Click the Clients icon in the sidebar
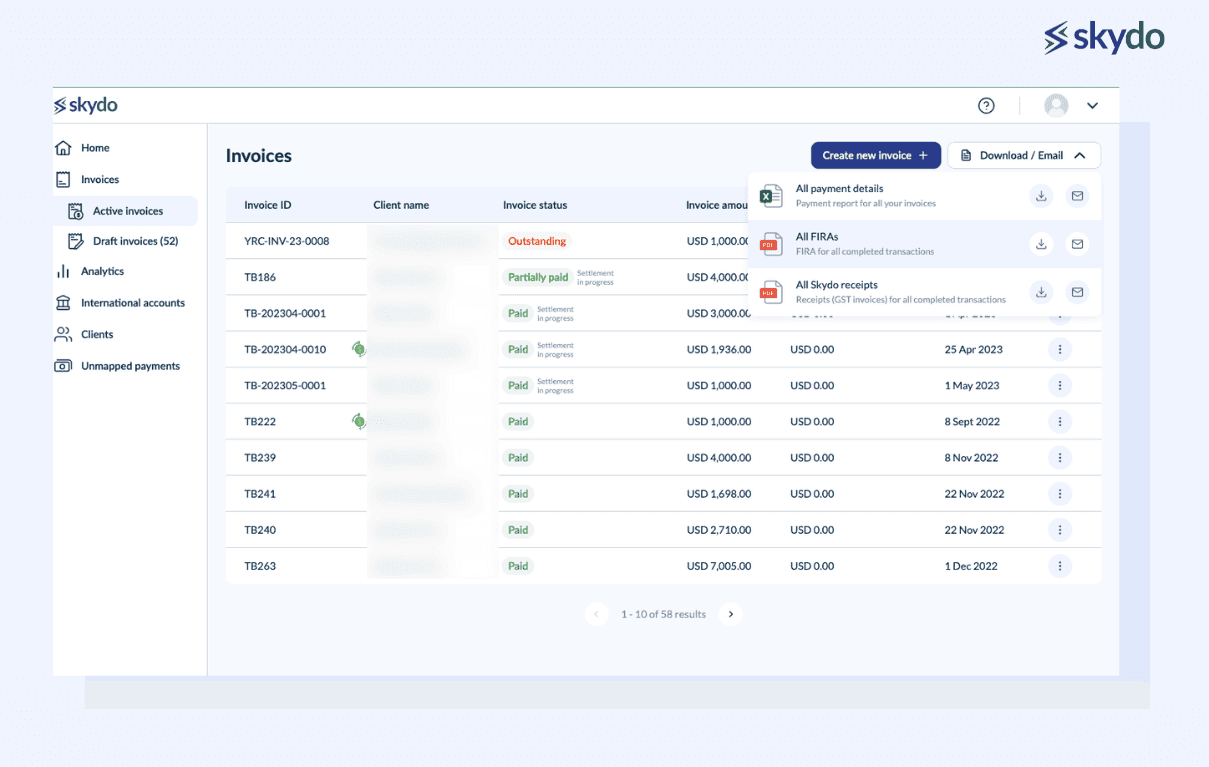Screen dimensions: 1209x767 point(62,334)
